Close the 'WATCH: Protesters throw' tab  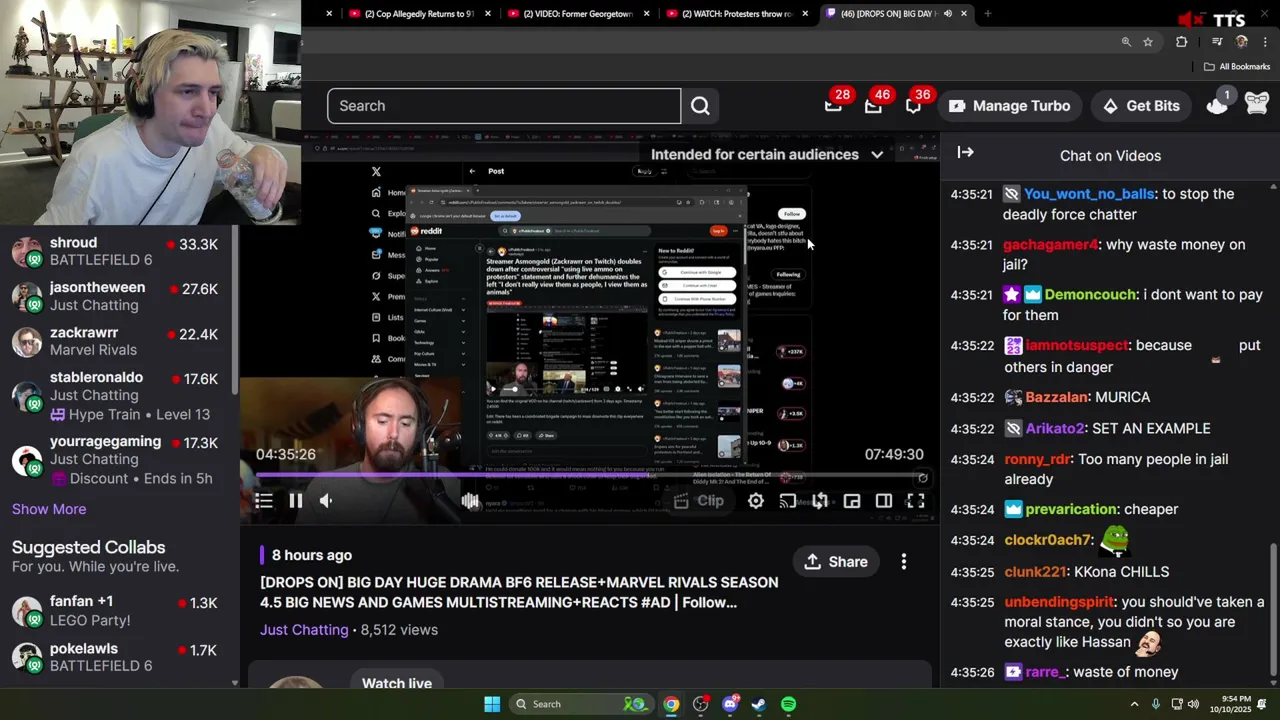(805, 14)
